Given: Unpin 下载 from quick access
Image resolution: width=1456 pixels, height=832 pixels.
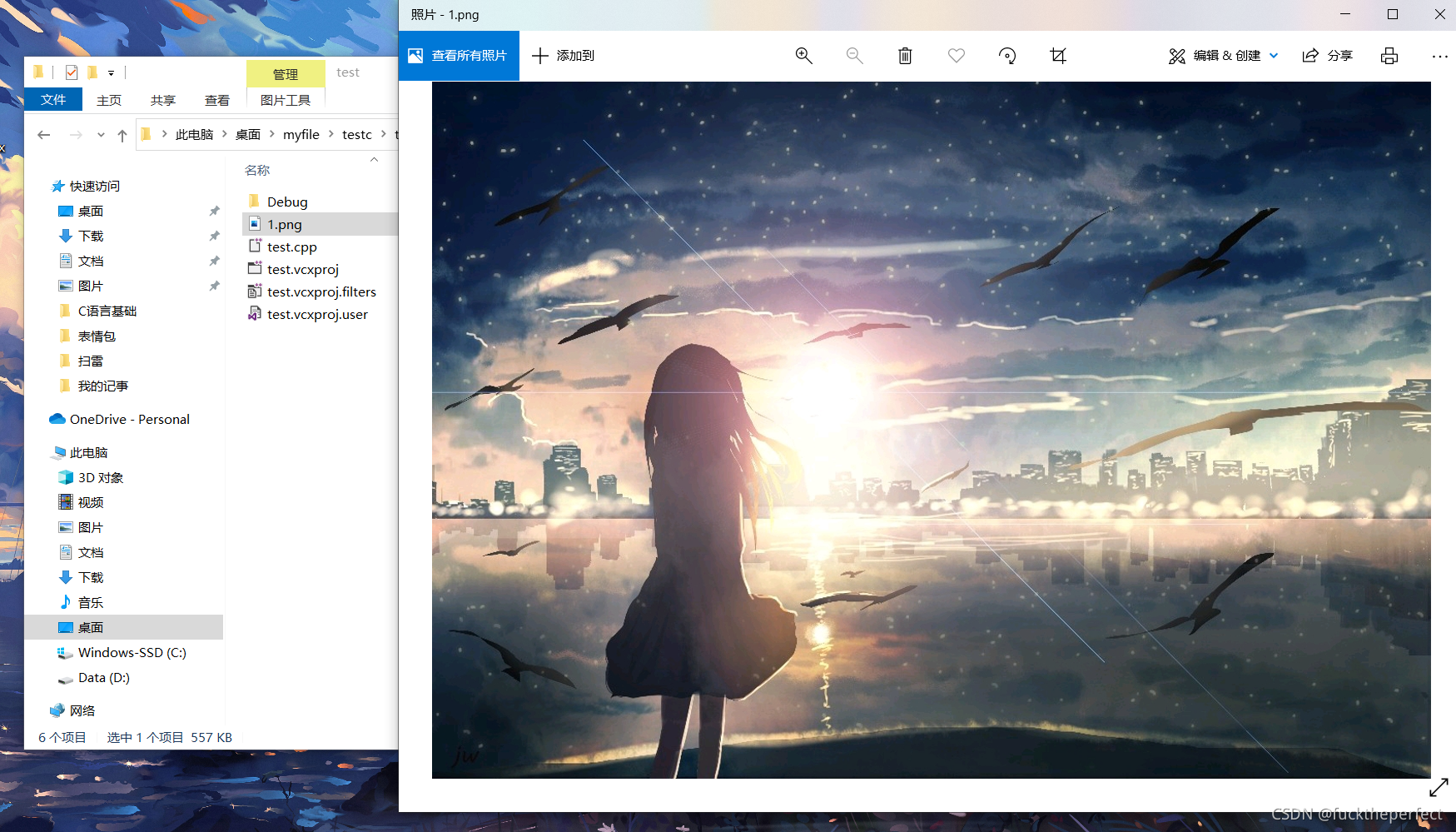Looking at the screenshot, I should tap(214, 236).
